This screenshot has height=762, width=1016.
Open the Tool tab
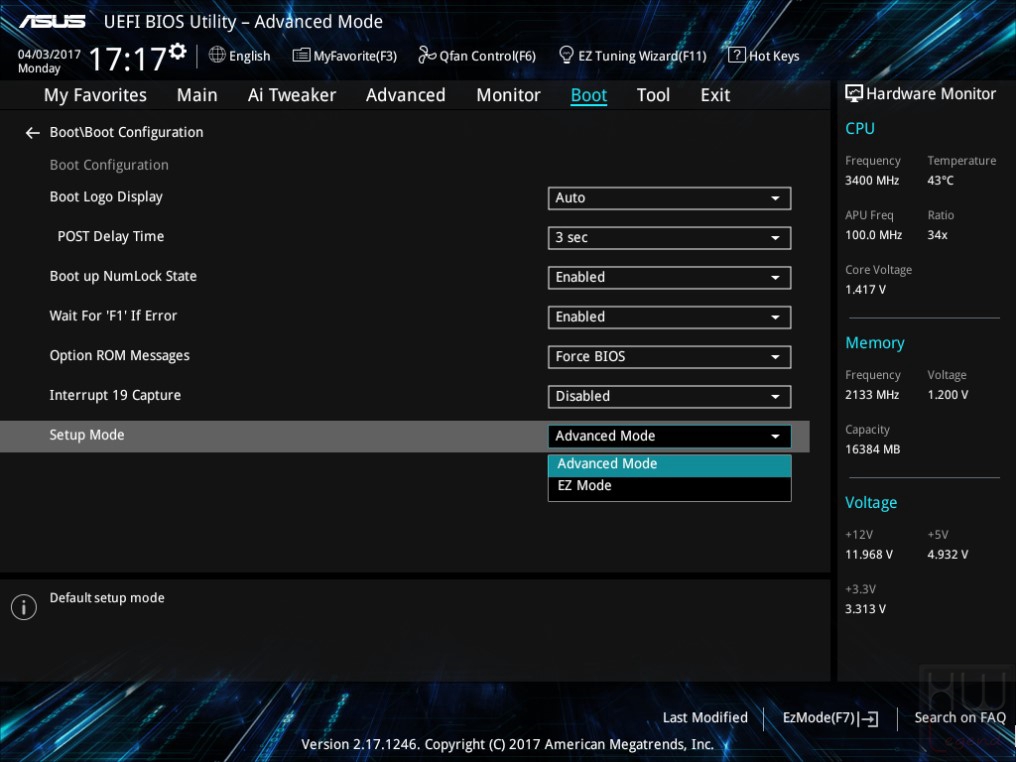coord(653,95)
